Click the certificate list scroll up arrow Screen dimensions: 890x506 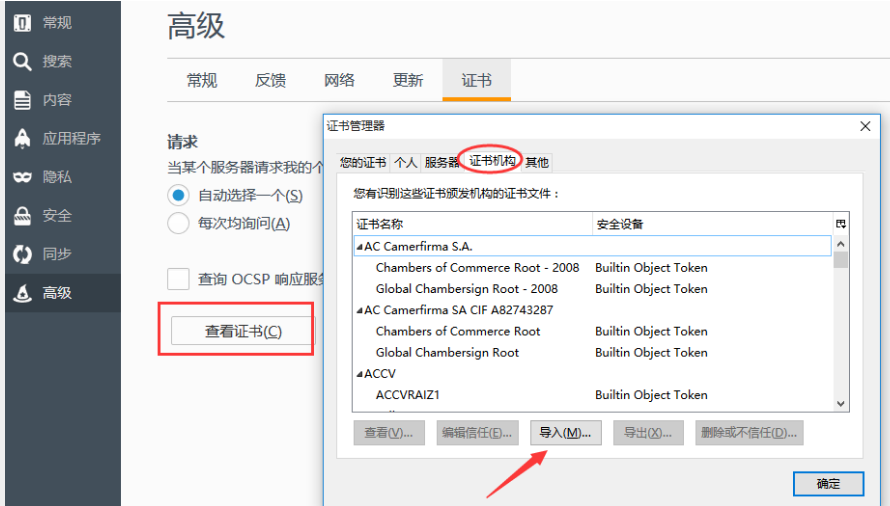841,244
